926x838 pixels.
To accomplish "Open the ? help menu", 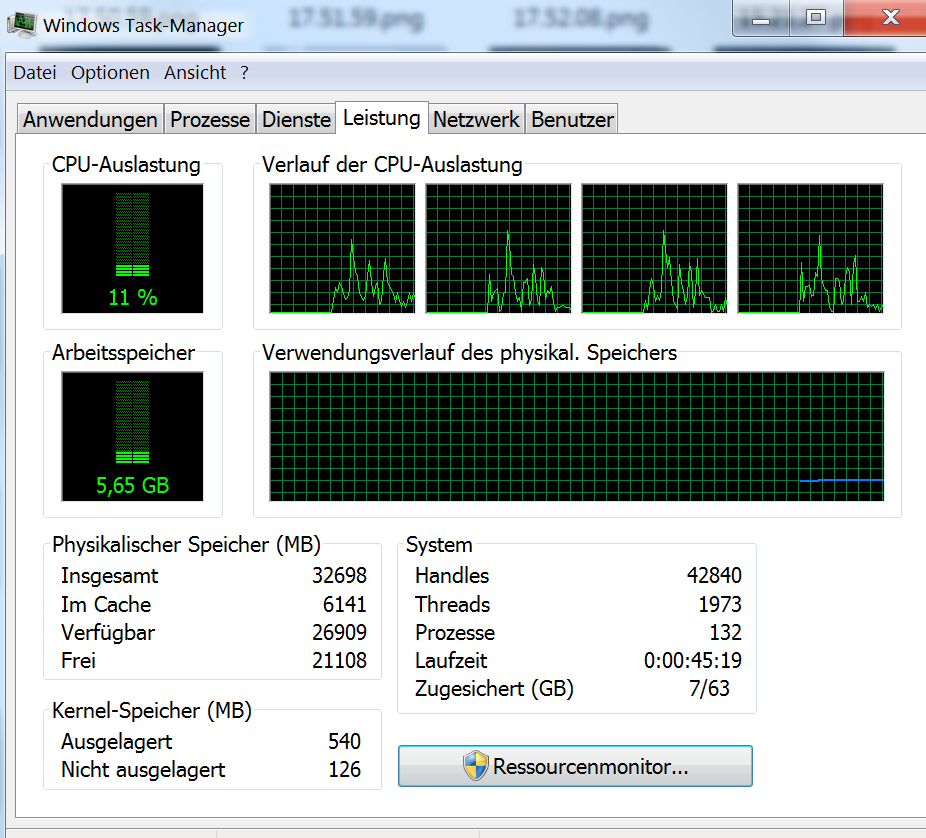I will (244, 73).
